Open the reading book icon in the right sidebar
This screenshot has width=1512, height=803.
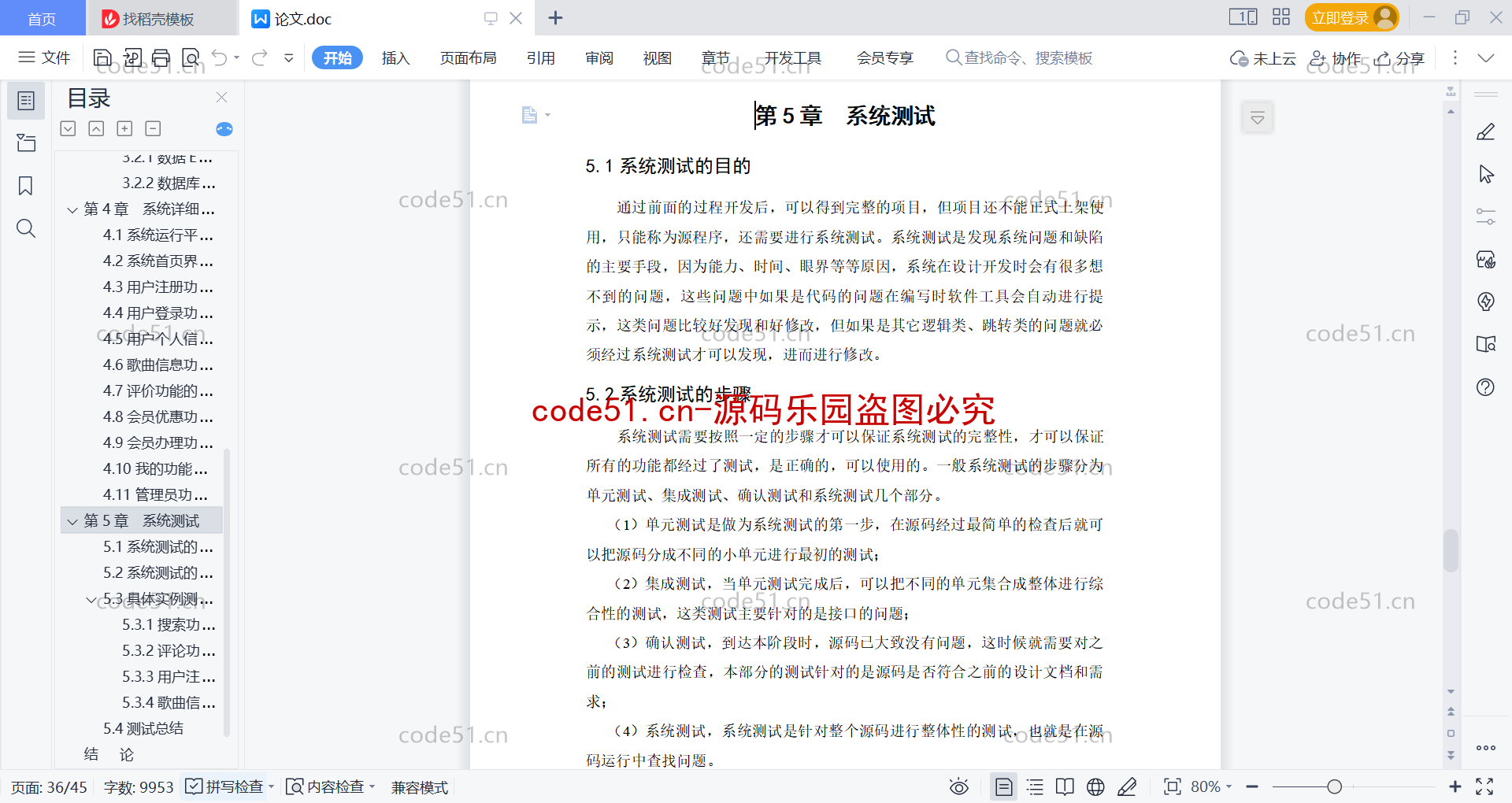tap(1486, 344)
